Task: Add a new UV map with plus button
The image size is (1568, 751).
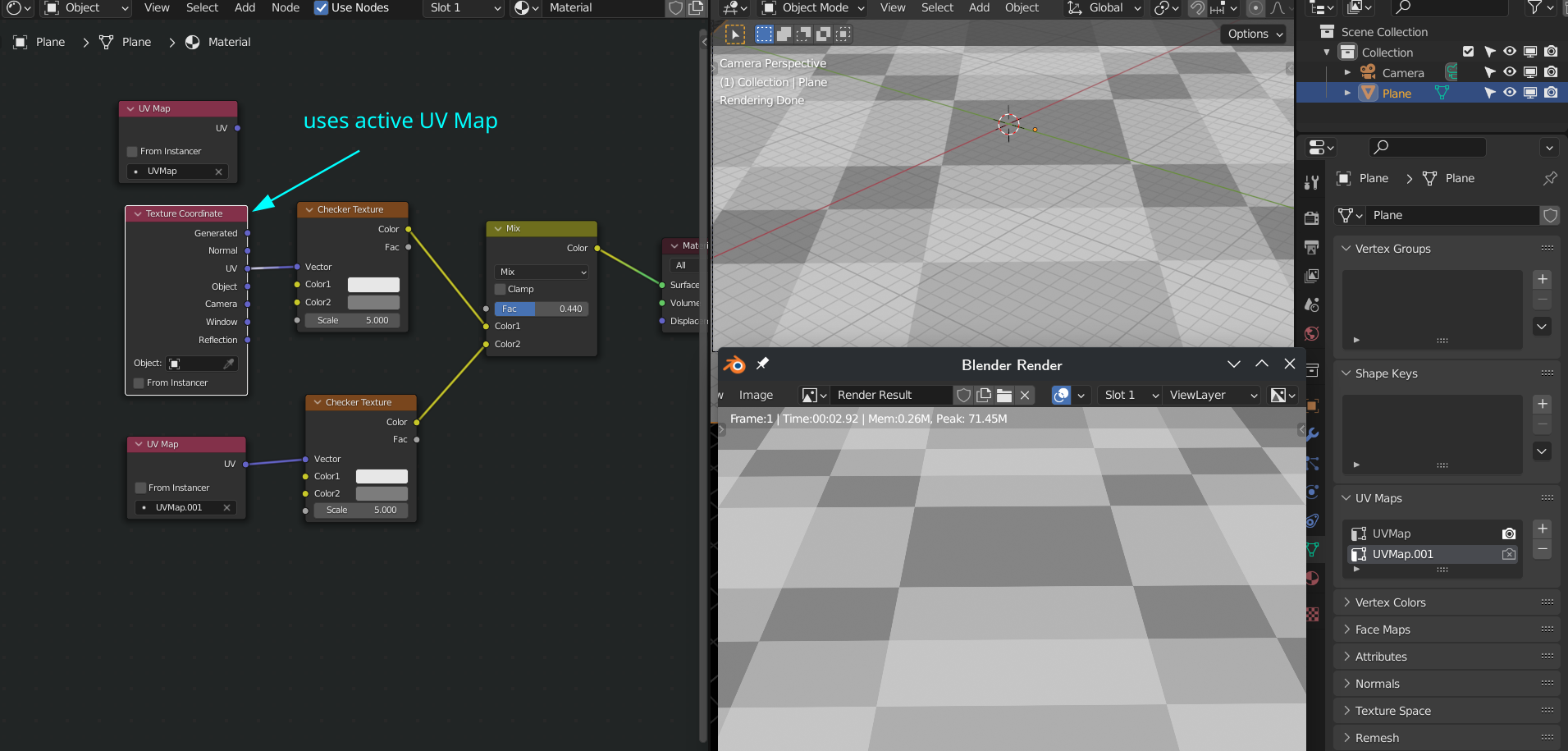Action: [1543, 529]
